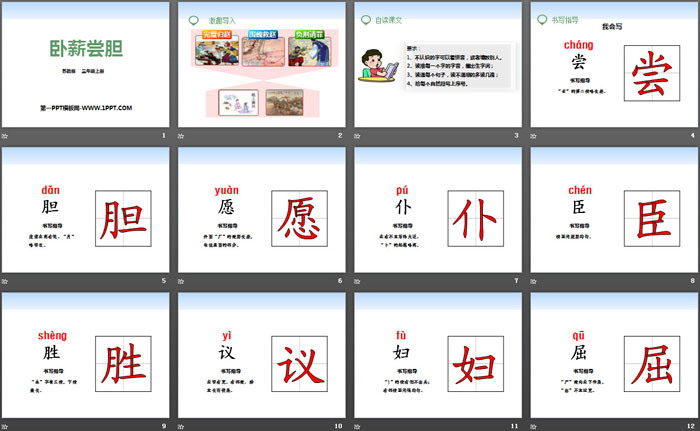The width and height of the screenshot is (700, 431).
Task: Click the animation star icon under slide 7
Action: tap(357, 281)
